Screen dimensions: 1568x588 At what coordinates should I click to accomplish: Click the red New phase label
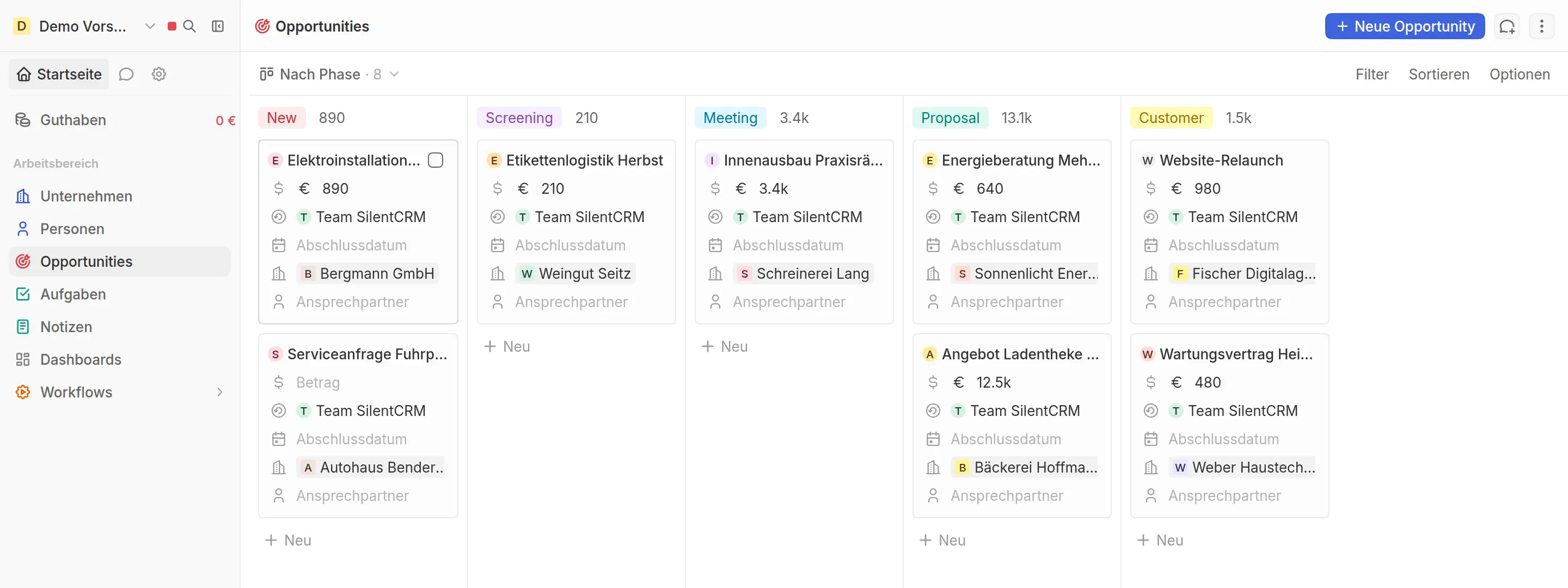point(281,118)
